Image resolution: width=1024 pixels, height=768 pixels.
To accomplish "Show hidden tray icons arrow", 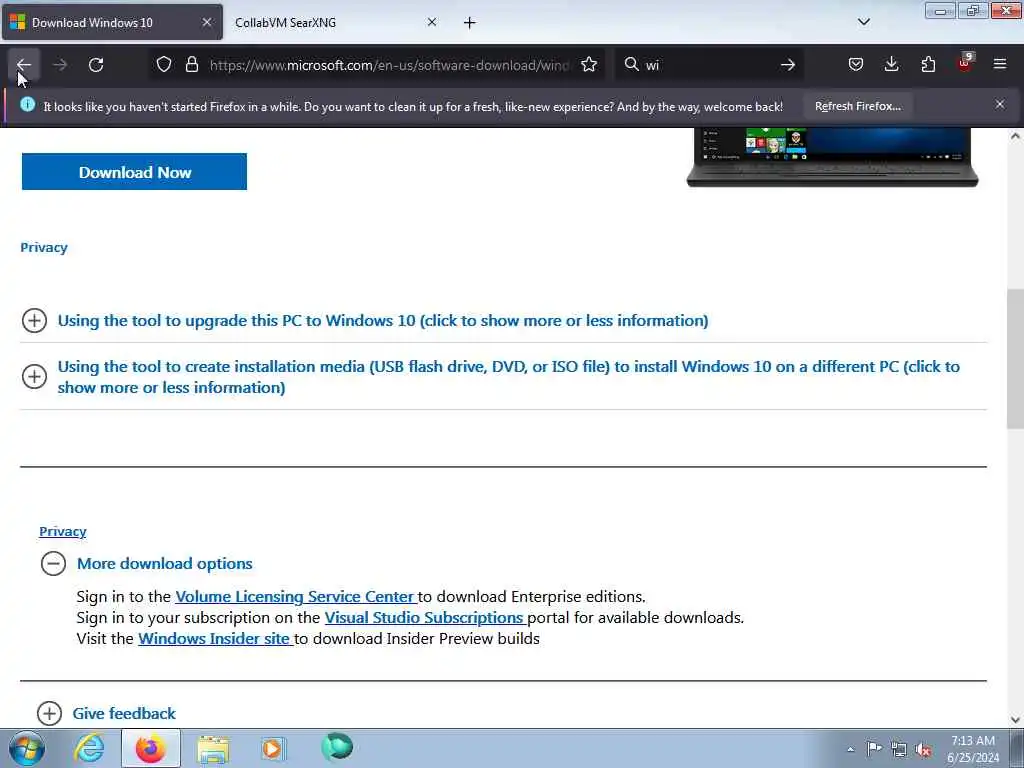I will [x=850, y=749].
